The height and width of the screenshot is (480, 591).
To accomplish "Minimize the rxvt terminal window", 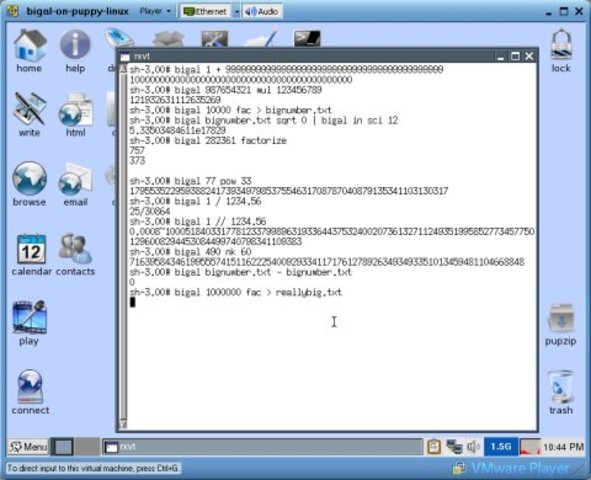I will pyautogui.click(x=500, y=57).
